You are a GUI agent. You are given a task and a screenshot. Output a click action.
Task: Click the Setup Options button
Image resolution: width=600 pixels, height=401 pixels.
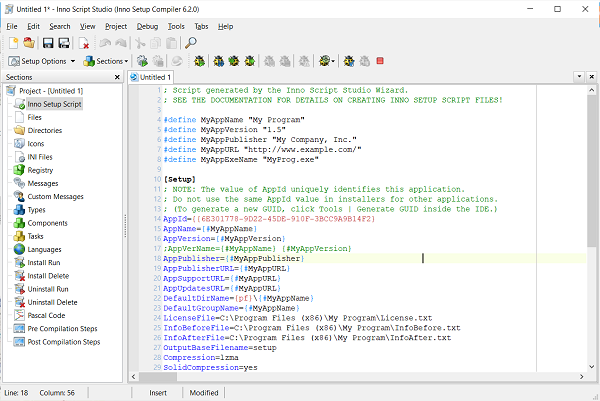(38, 61)
